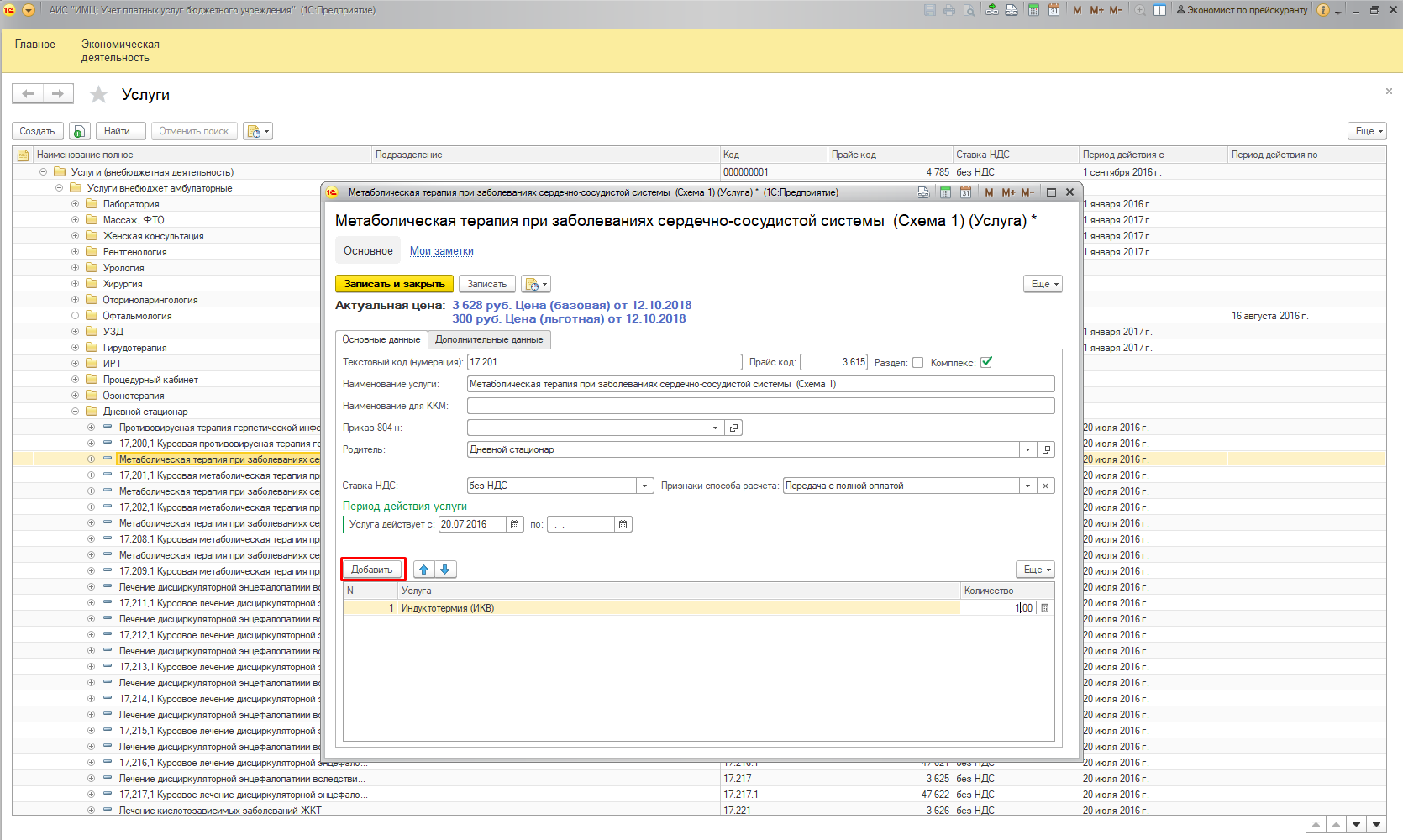Expand the Родитель dropdown list
Screen dimensions: 1403x840
click(1027, 449)
